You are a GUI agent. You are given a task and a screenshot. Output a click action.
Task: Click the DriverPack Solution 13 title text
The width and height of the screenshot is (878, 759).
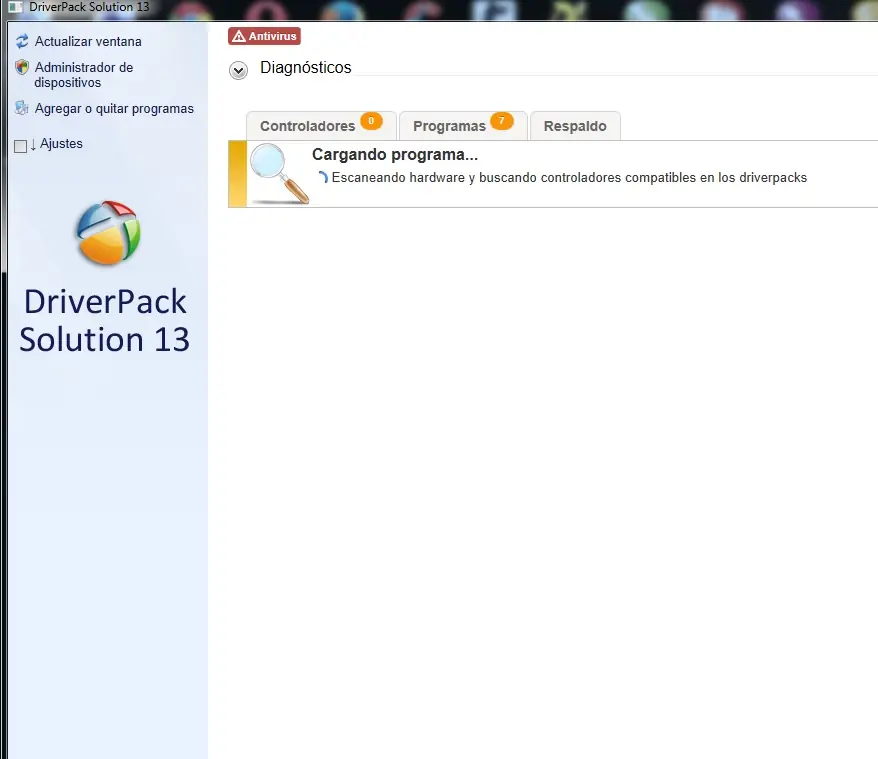coord(105,320)
